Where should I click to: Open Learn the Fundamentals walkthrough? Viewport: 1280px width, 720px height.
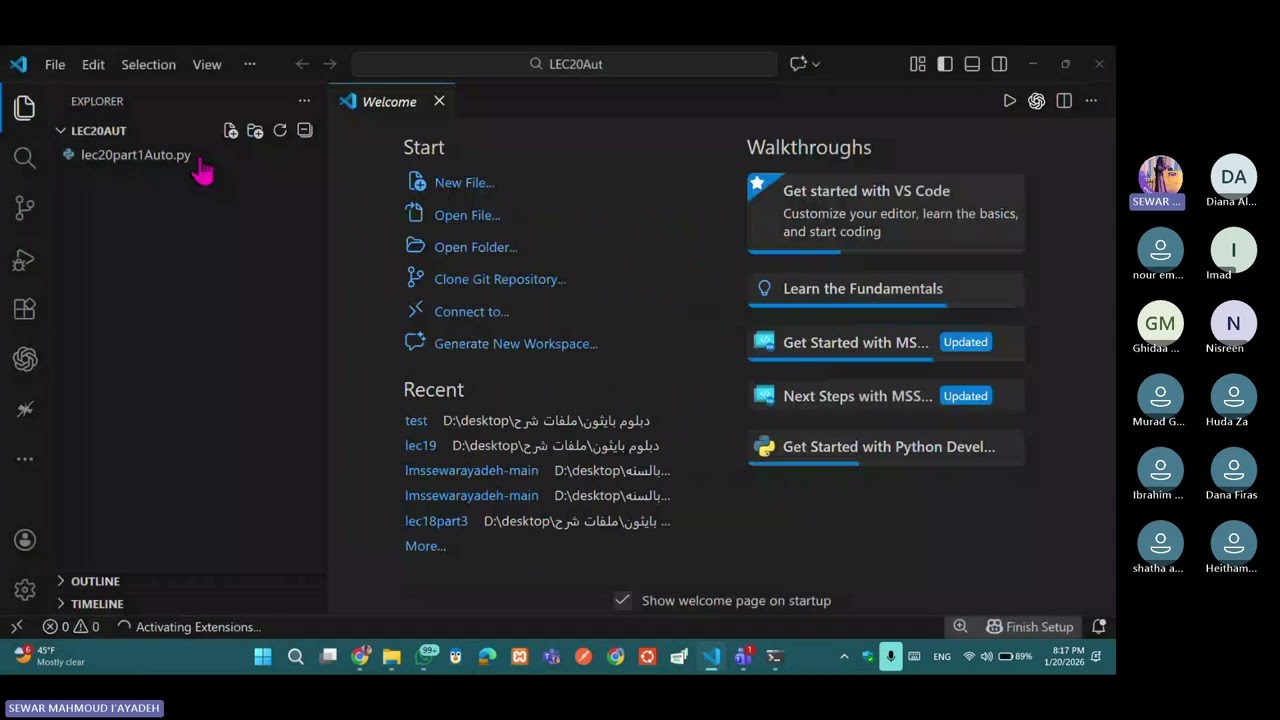[886, 289]
